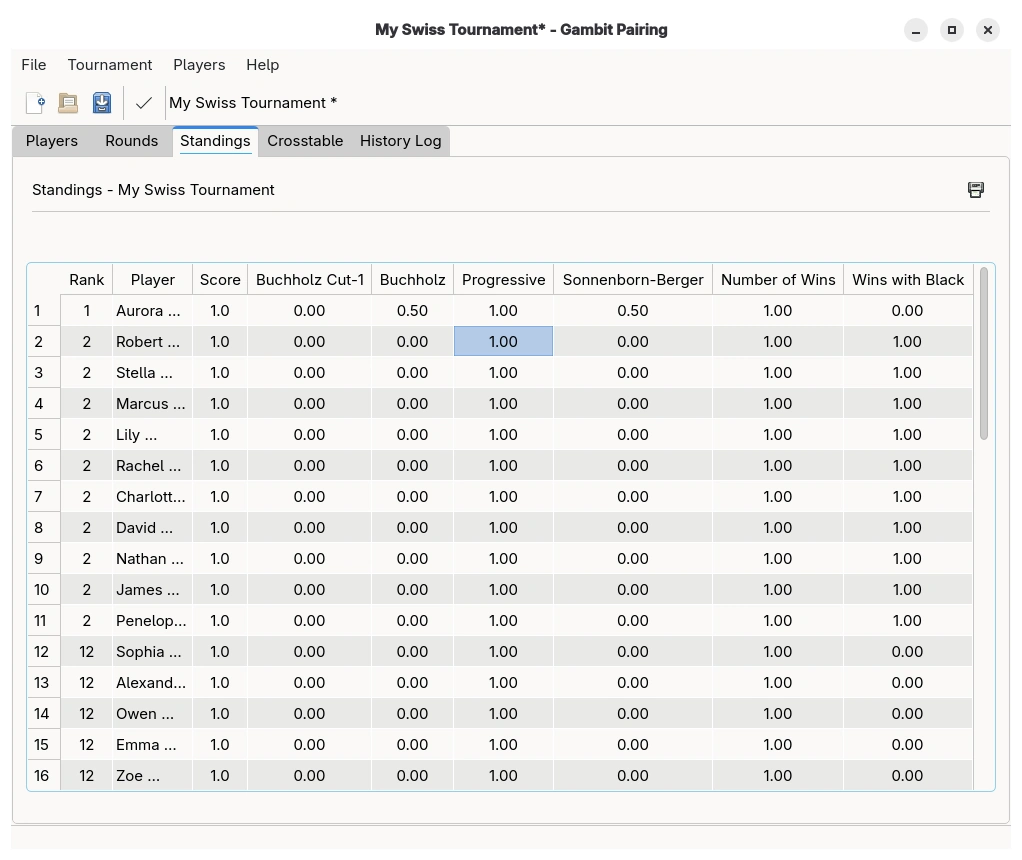
Task: Click the player cell 'Sophia ...'
Action: click(x=153, y=651)
